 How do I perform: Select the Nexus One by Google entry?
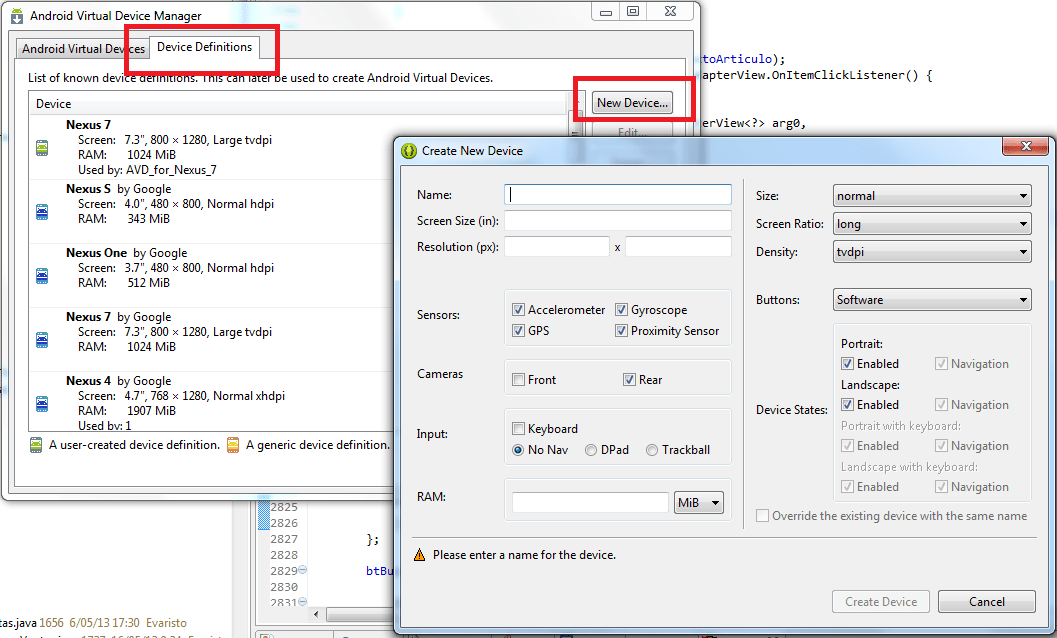pos(210,274)
